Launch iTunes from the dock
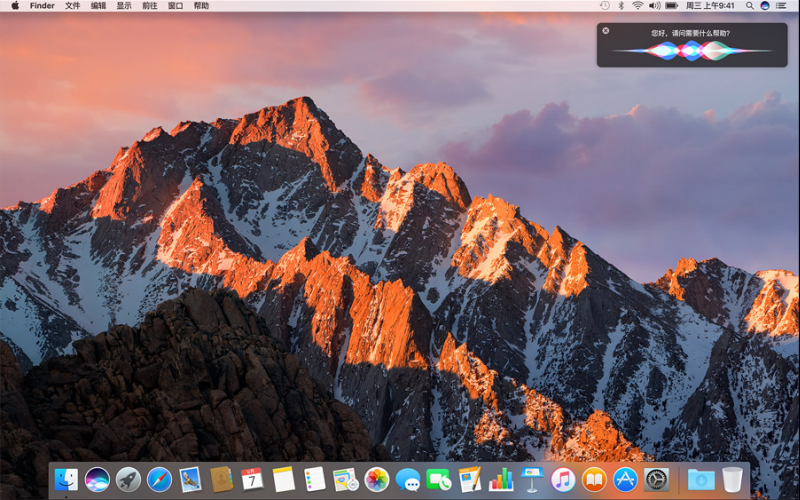 [563, 480]
